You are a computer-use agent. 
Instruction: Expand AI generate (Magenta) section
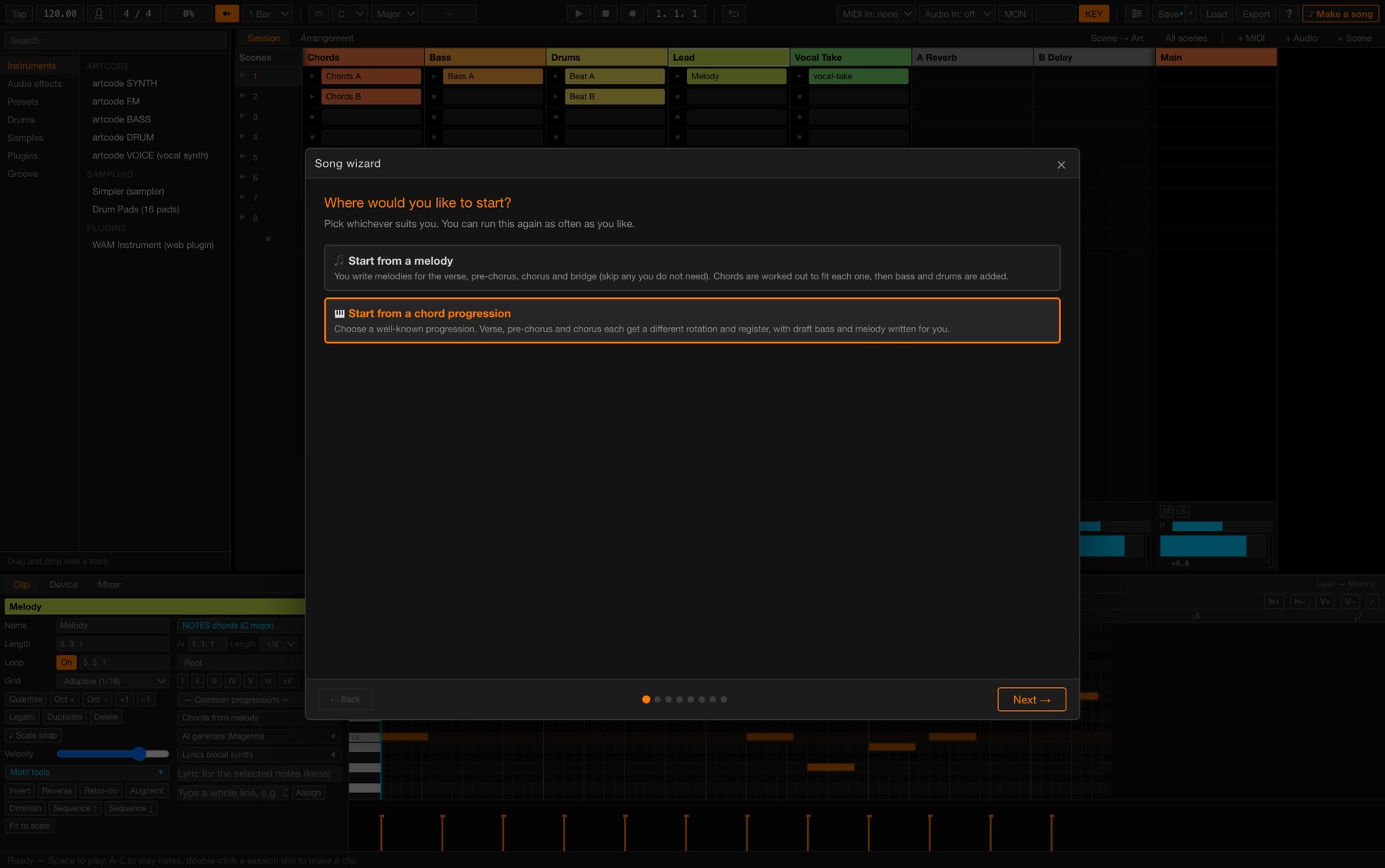[259, 736]
